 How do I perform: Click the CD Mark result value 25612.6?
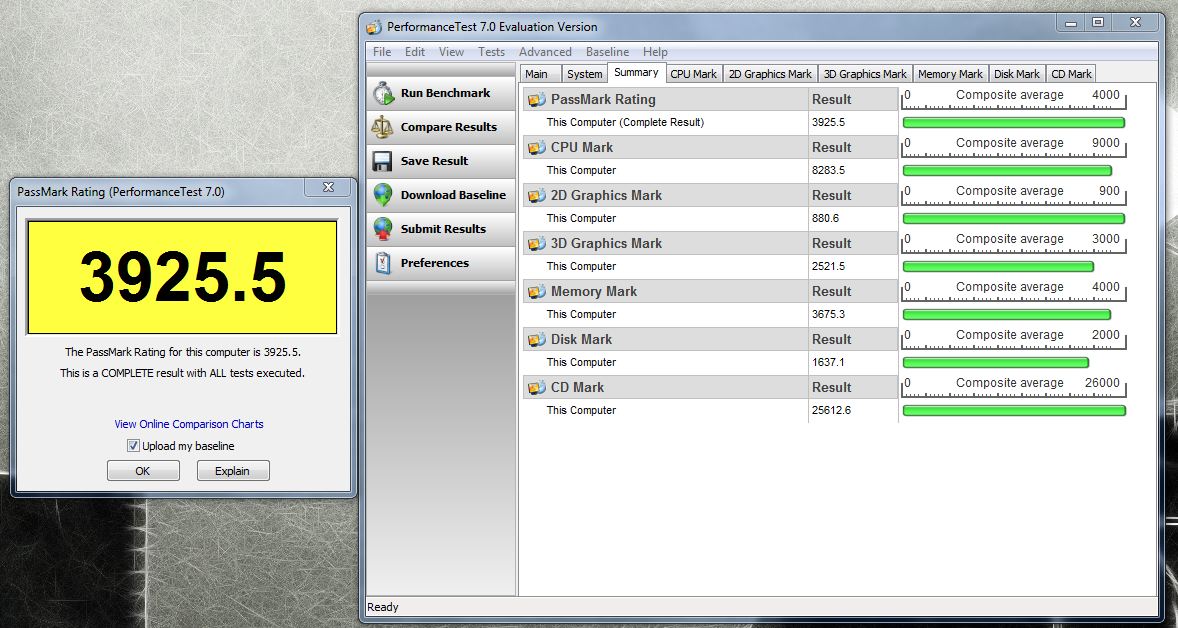(831, 411)
